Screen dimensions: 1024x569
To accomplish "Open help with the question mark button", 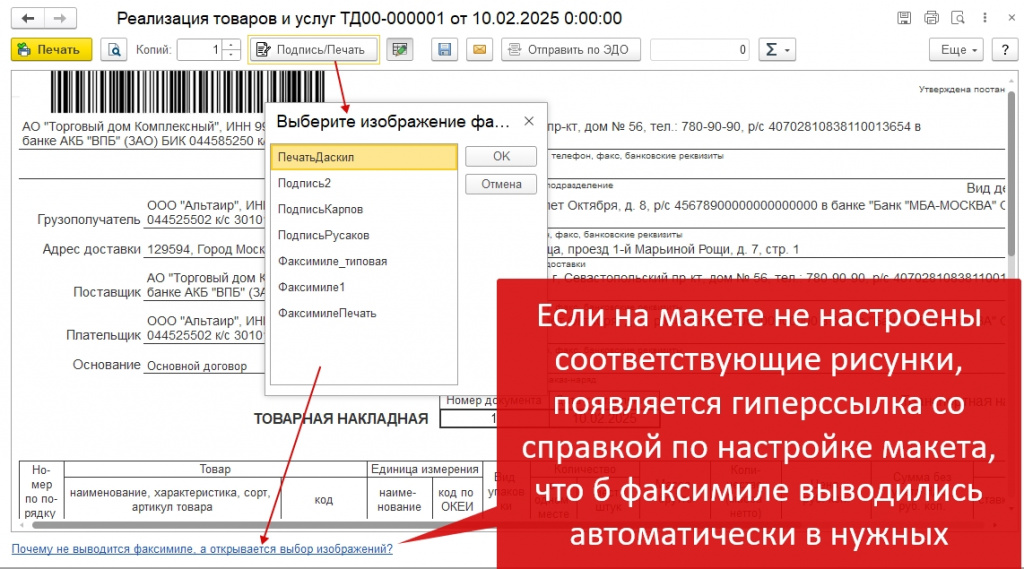I will click(1005, 50).
